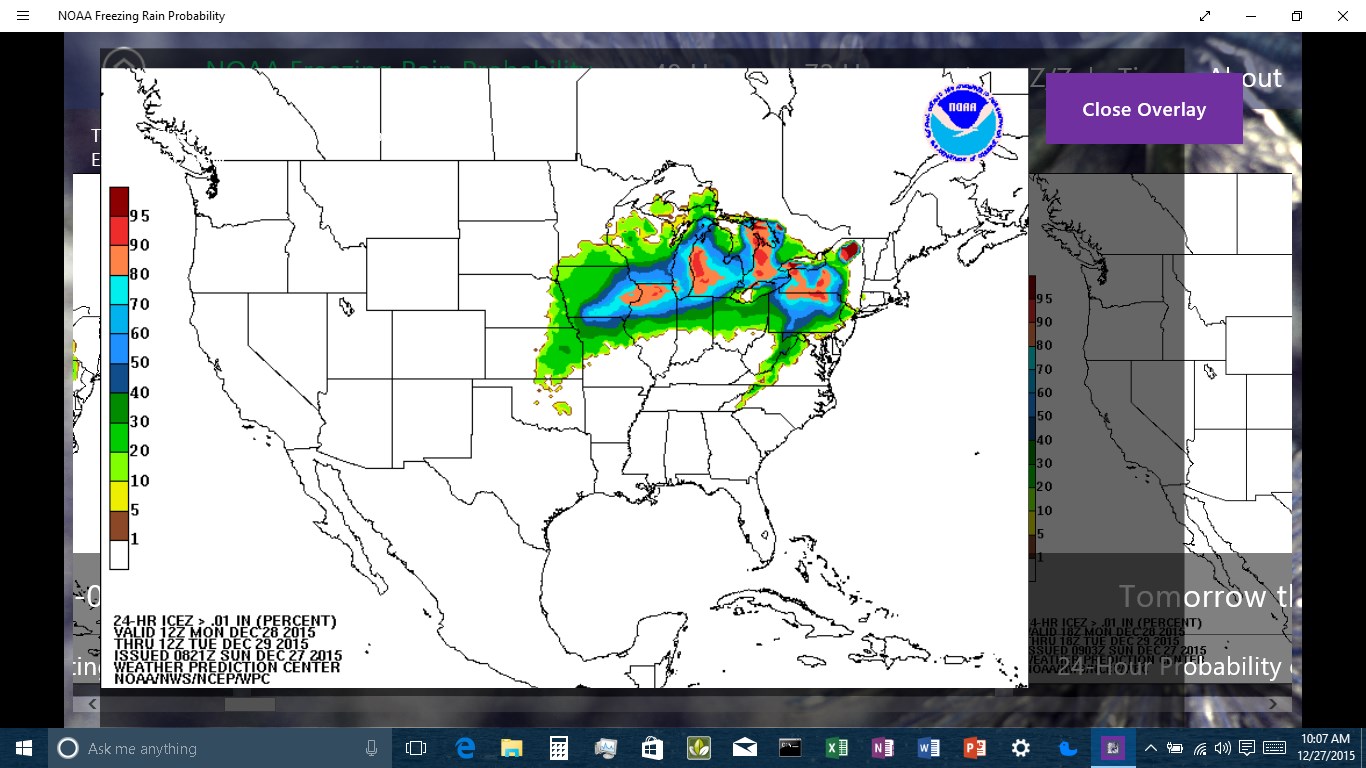Open Task View from the taskbar
The width and height of the screenshot is (1366, 768).
(x=416, y=748)
